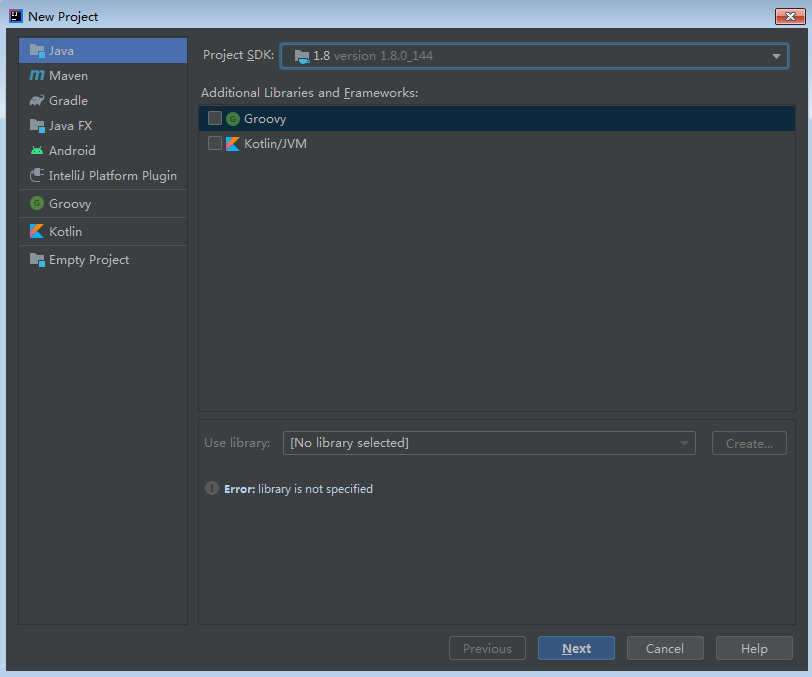812x677 pixels.
Task: Click the SDK folder icon in the Project SDK field
Action: pyautogui.click(x=302, y=56)
